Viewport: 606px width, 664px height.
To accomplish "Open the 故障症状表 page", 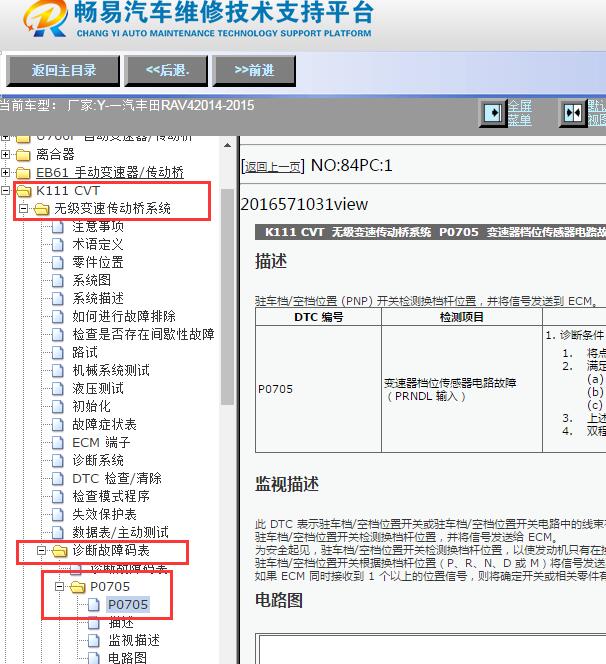I will tap(104, 424).
